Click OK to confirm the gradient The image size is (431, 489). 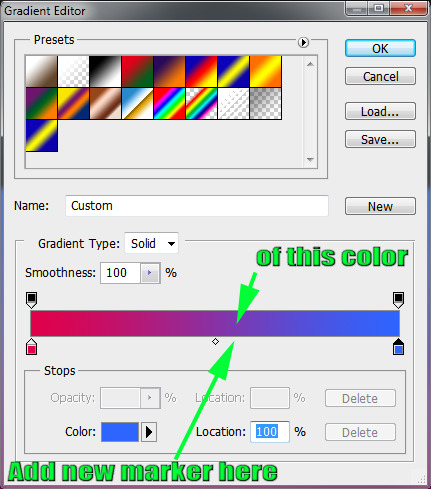pos(380,48)
